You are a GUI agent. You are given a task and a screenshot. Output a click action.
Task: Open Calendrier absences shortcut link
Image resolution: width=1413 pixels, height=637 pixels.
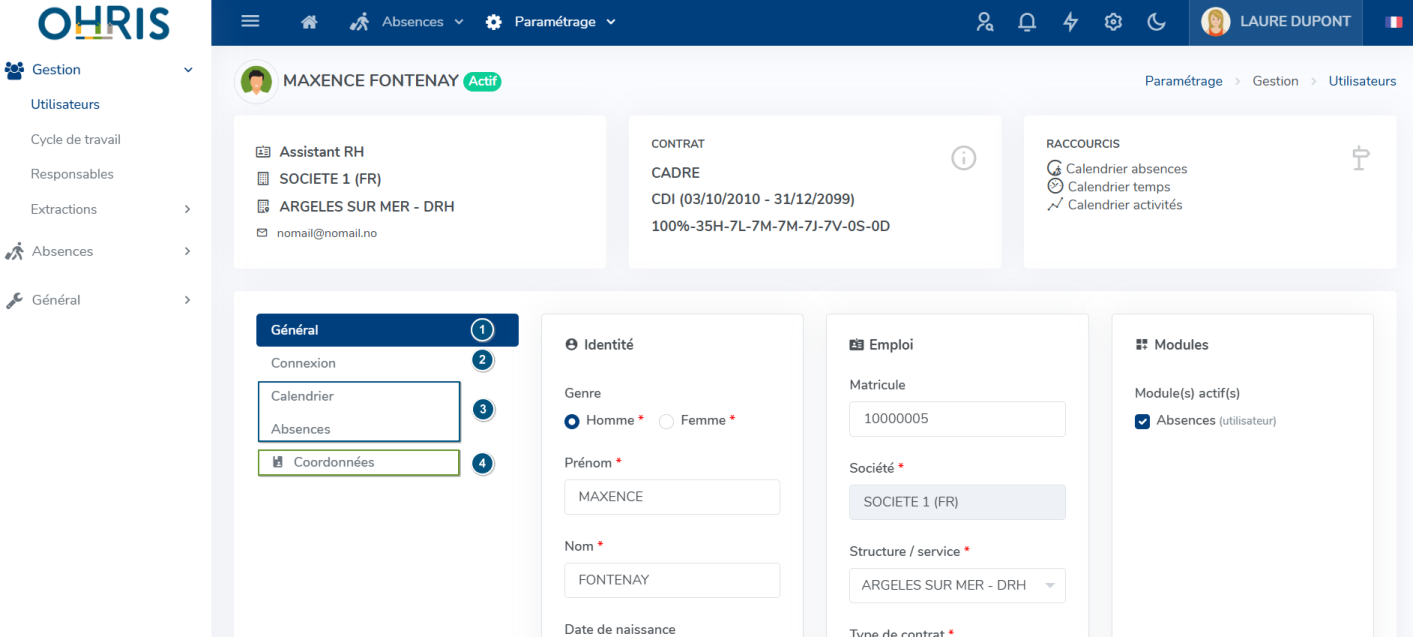coord(1126,169)
